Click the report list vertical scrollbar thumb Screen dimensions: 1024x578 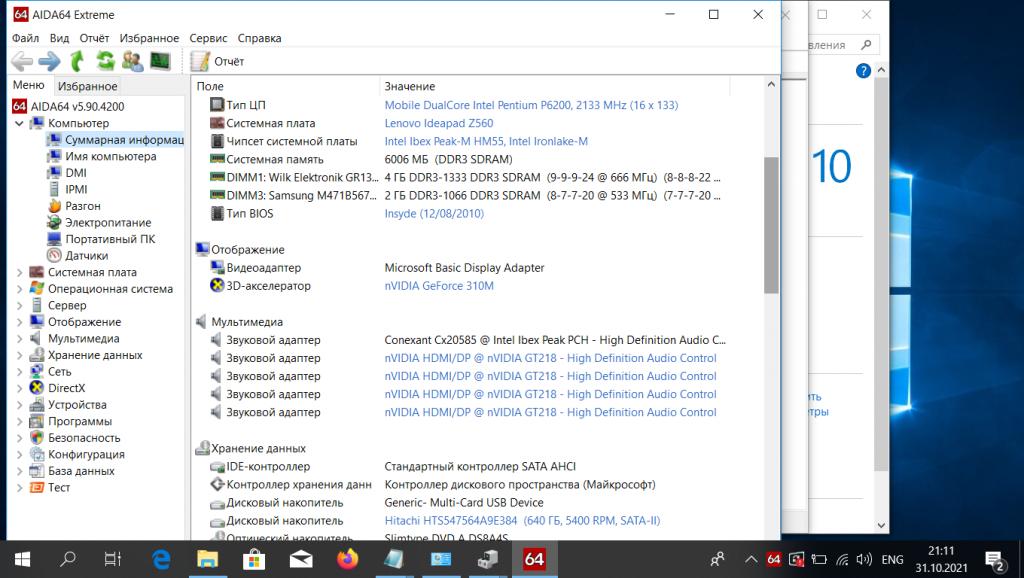tap(771, 225)
